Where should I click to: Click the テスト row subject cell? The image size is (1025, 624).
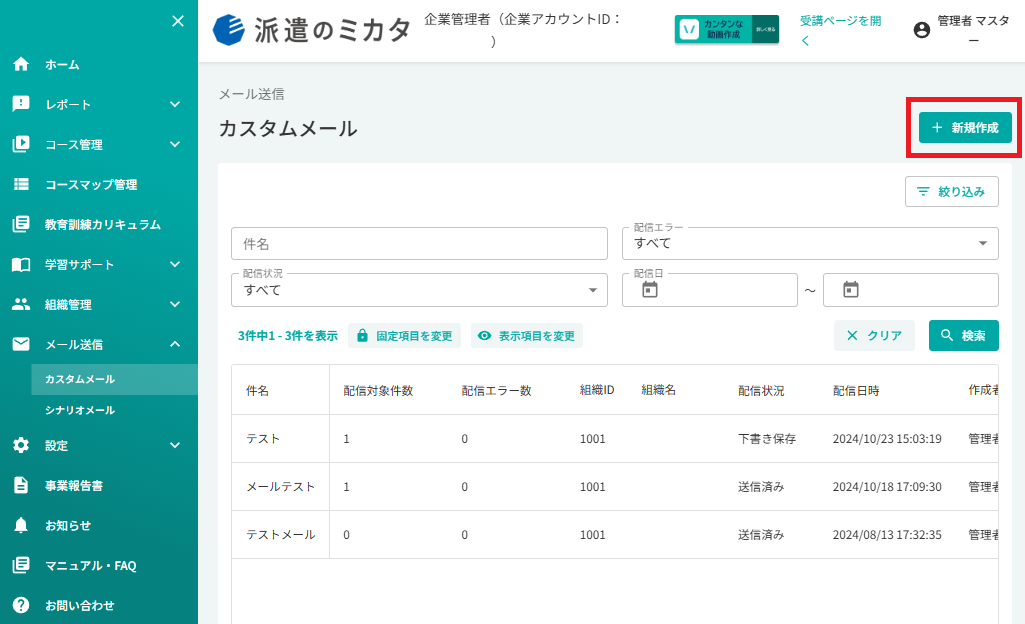(280, 438)
